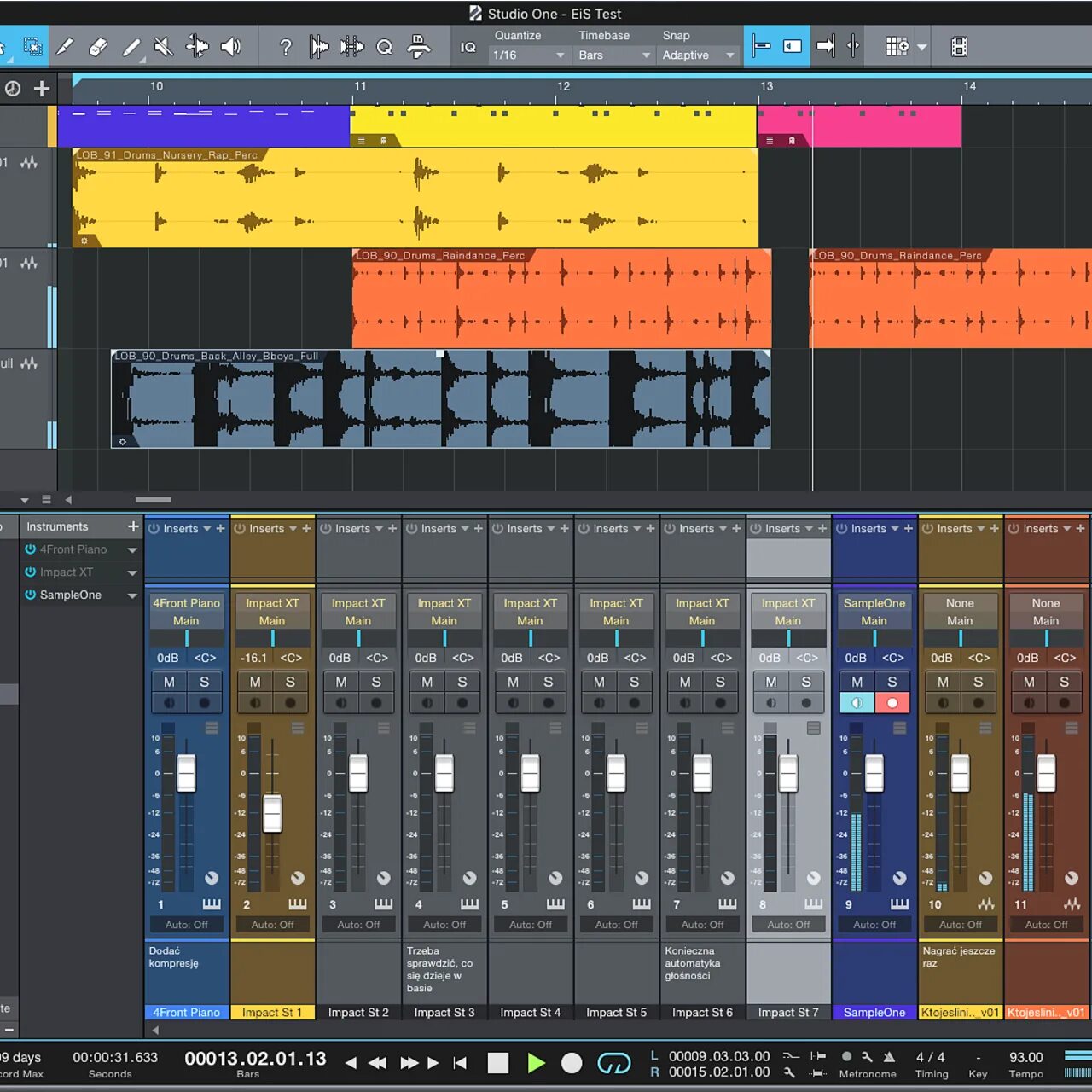Viewport: 1092px width, 1092px height.
Task: Select the Mute tool
Action: tap(164, 47)
